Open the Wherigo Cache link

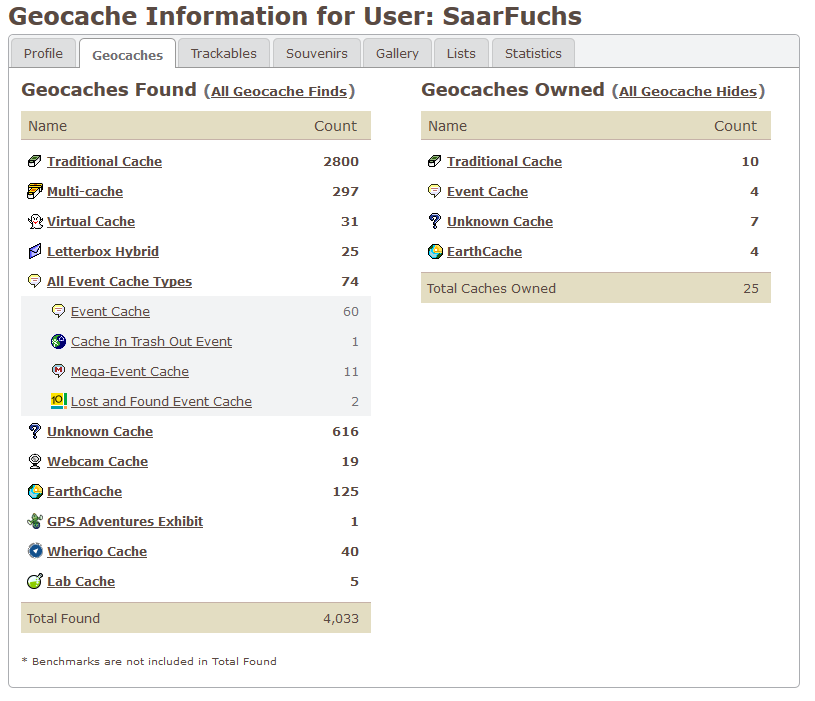[x=97, y=551]
